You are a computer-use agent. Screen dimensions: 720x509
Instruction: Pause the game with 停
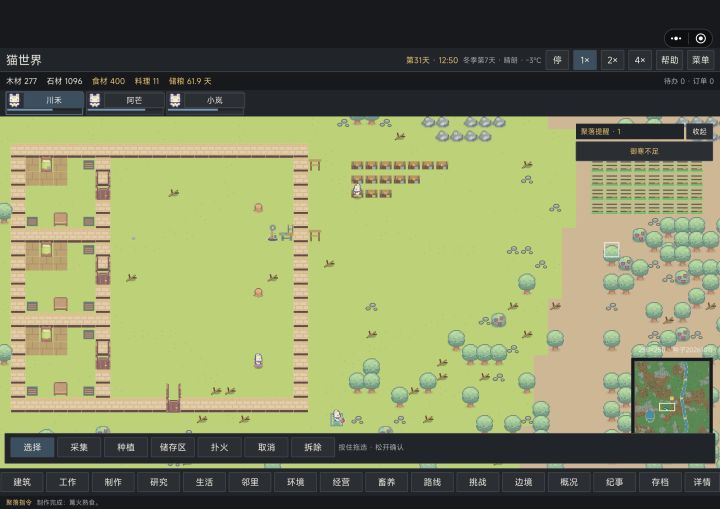coord(557,60)
